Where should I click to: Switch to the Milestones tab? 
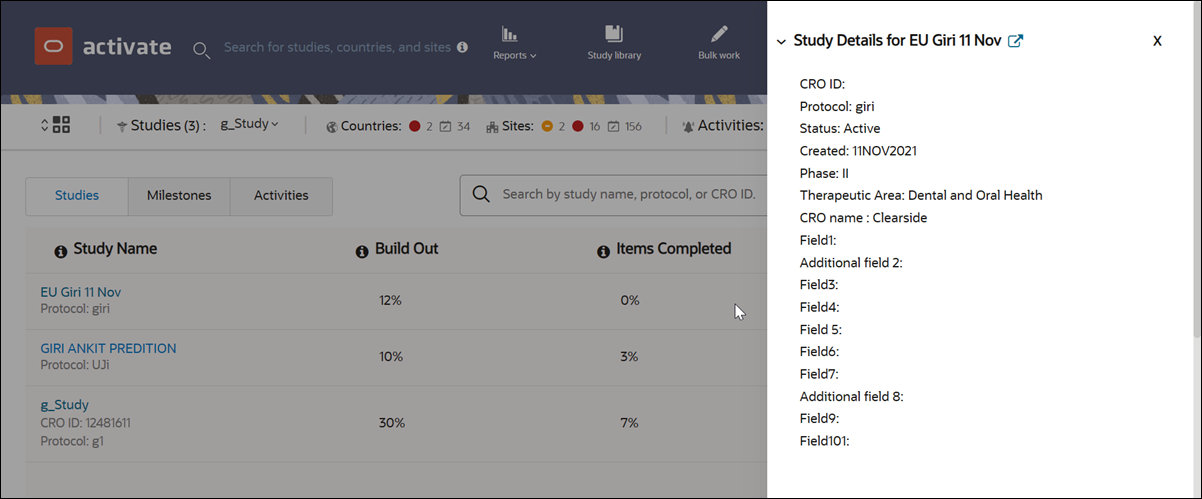(x=179, y=196)
